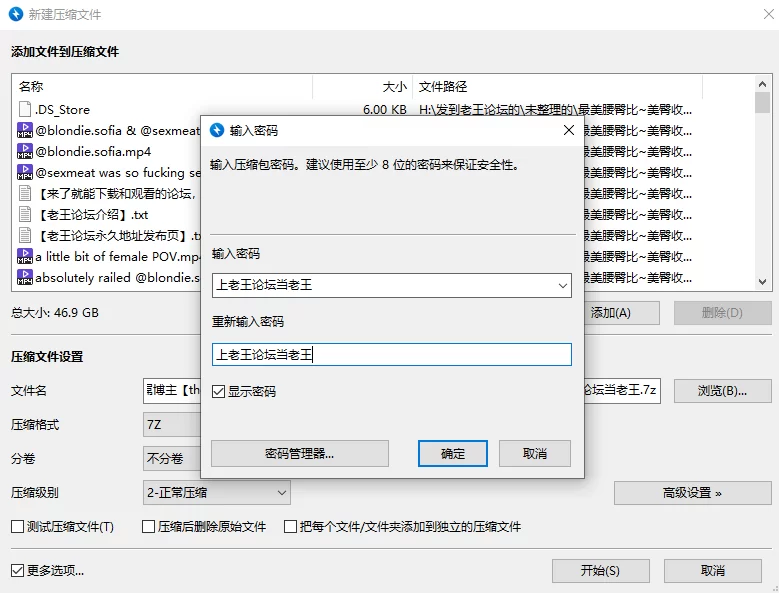Click the 浏览(B)... button
The width and height of the screenshot is (779, 593).
[722, 391]
